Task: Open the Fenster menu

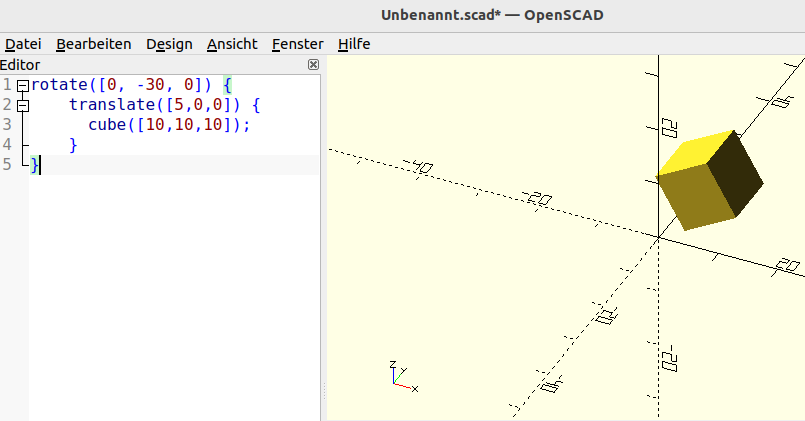Action: click(297, 44)
